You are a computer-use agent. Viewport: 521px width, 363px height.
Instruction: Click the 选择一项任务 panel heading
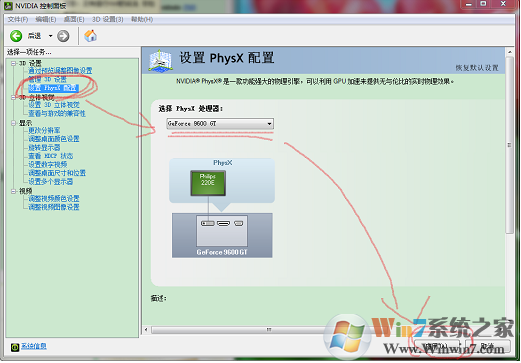(29, 52)
